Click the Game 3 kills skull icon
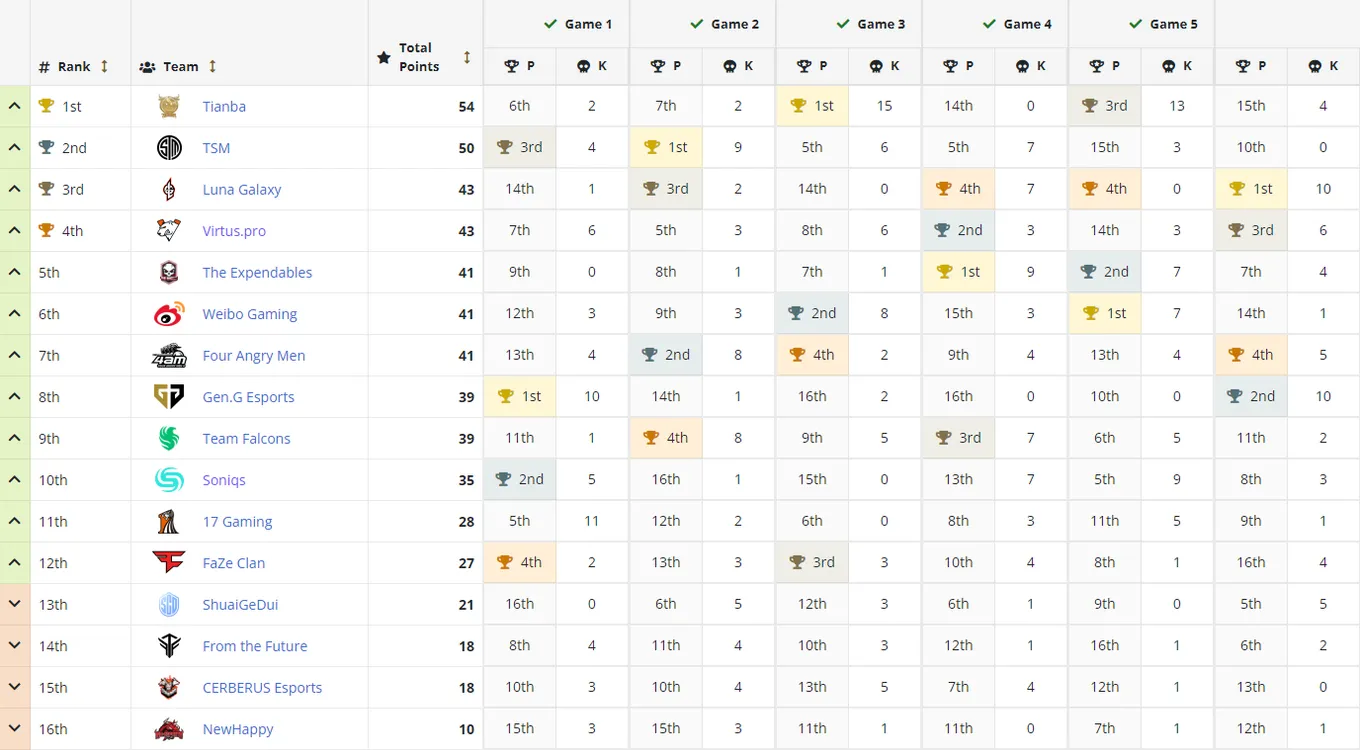Viewport: 1360px width, 750px height. pyautogui.click(x=876, y=66)
